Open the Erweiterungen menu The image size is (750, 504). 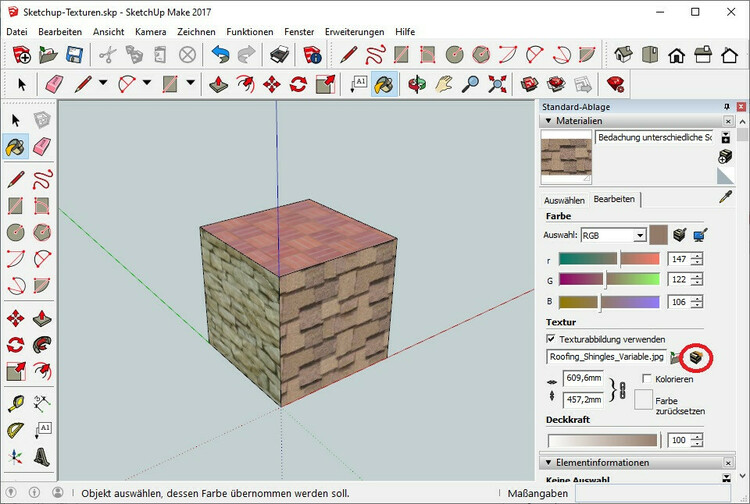click(353, 32)
